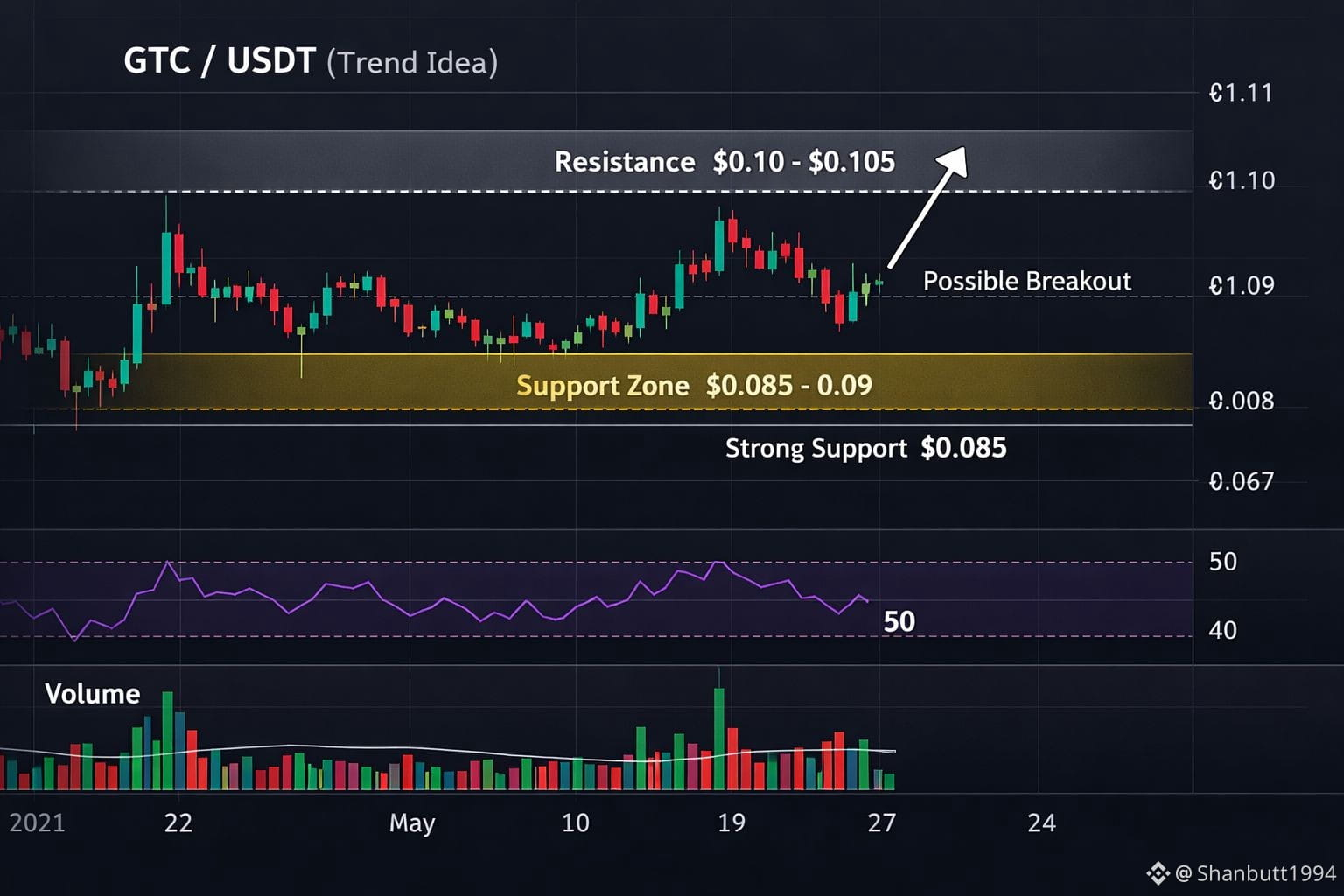The image size is (1344, 896).
Task: Click the 19 date axis label
Action: point(731,822)
